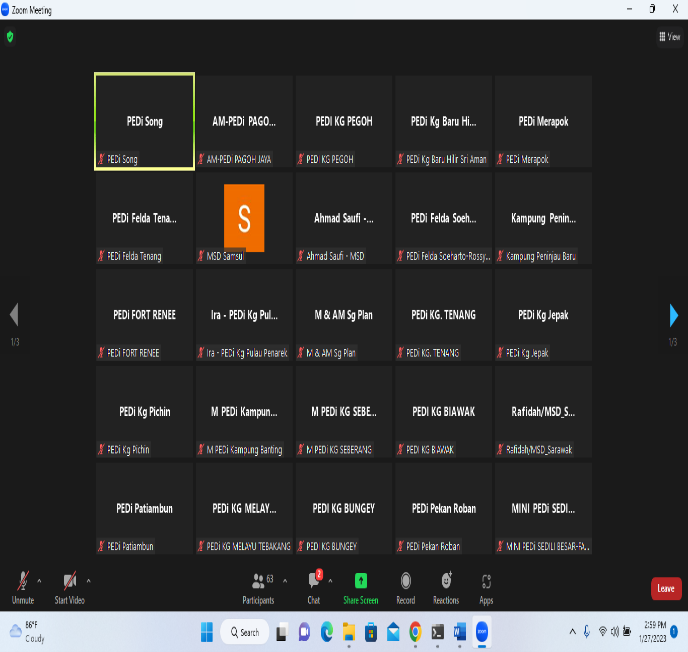Open Google Chrome from the taskbar
Viewport: 688px width, 652px height.
(x=414, y=632)
